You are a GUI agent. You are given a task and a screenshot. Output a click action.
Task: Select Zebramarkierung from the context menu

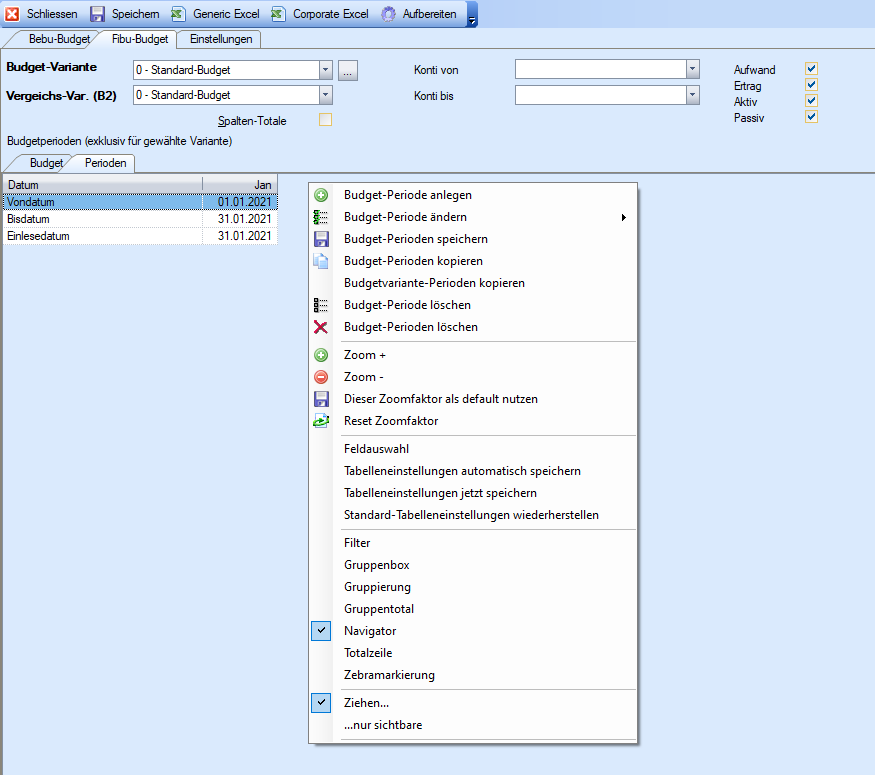tap(389, 675)
